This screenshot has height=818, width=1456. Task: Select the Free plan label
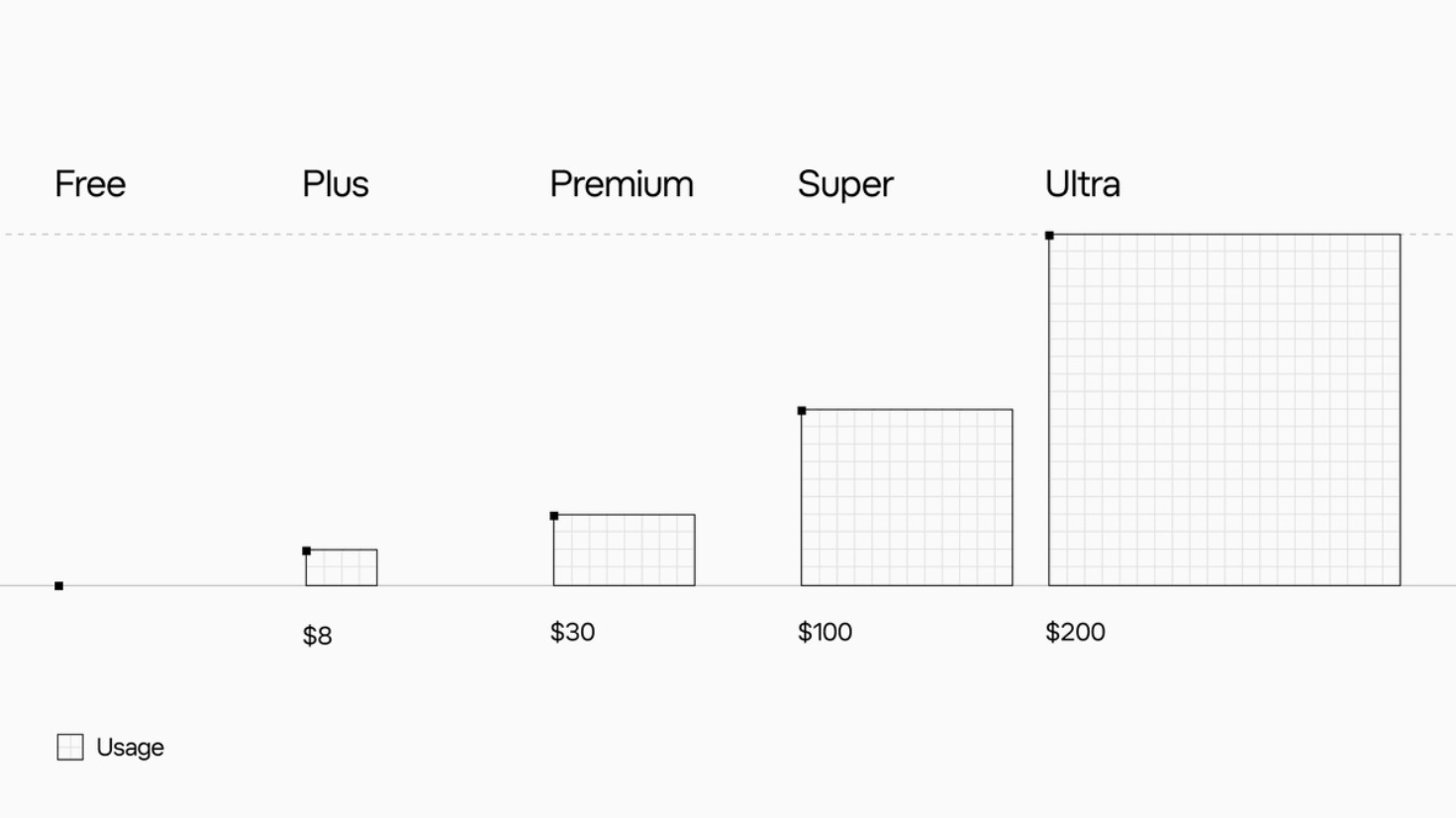(x=90, y=184)
